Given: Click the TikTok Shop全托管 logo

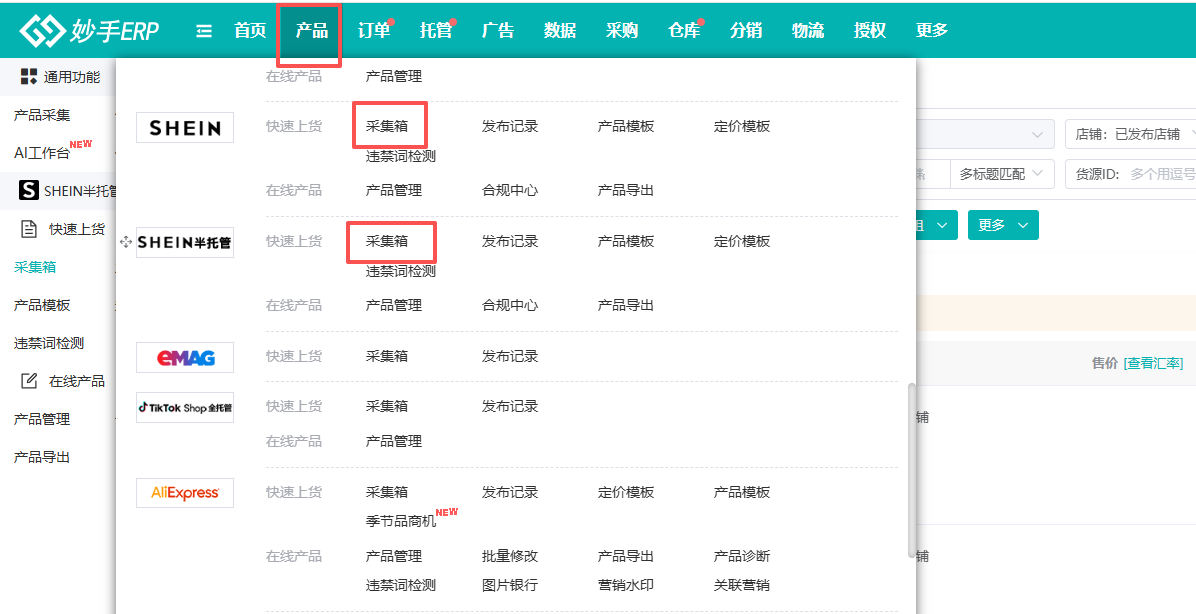Looking at the screenshot, I should [x=185, y=407].
